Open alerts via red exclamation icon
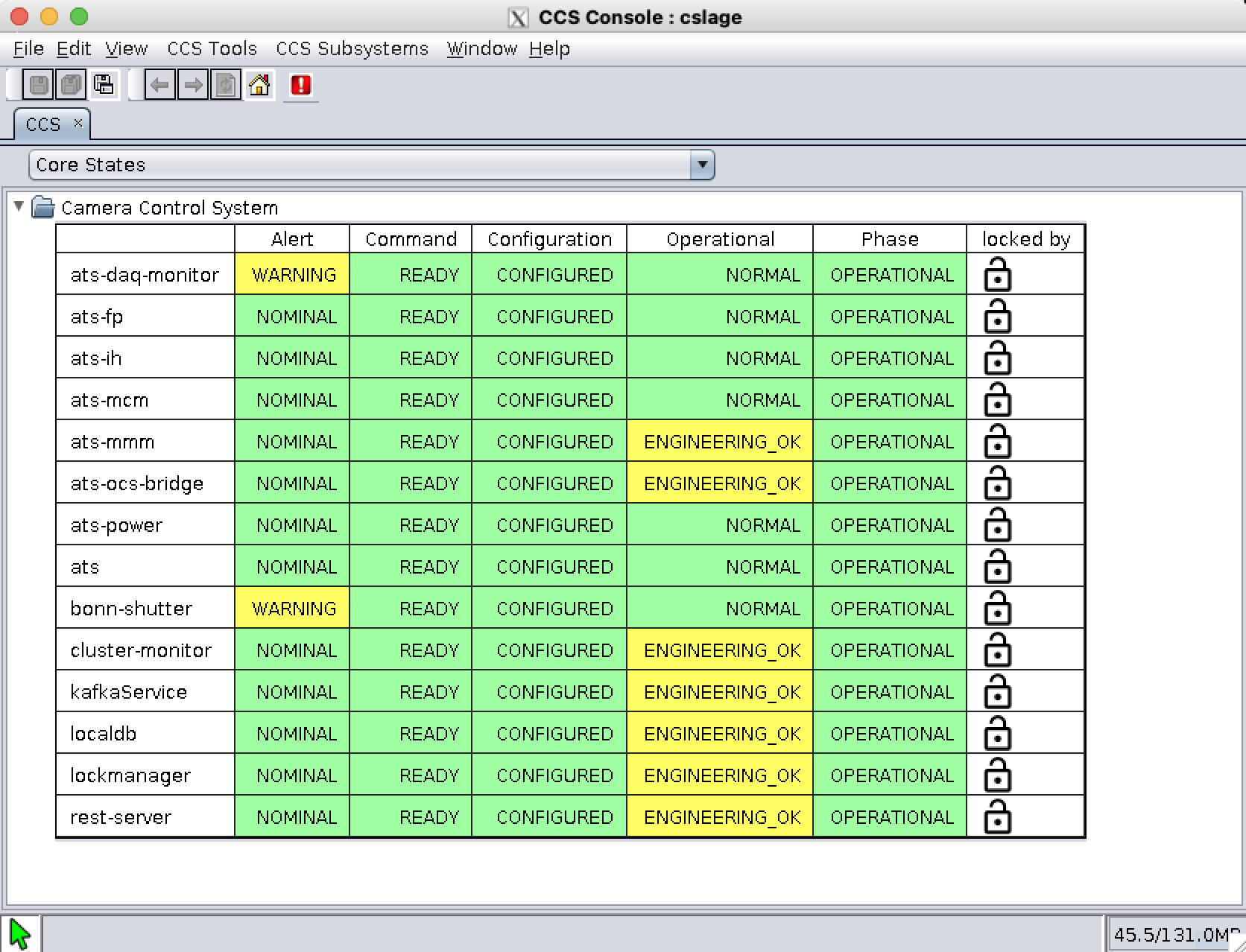1246x952 pixels. (301, 85)
